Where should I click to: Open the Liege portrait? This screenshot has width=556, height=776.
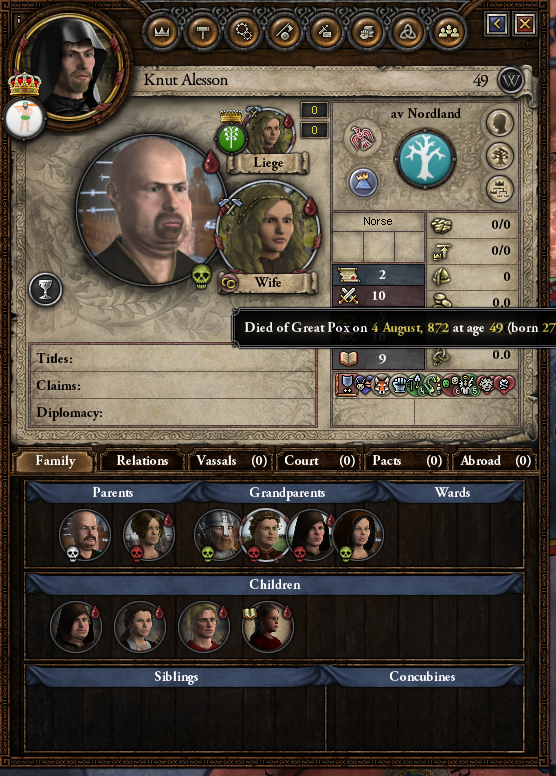(268, 133)
